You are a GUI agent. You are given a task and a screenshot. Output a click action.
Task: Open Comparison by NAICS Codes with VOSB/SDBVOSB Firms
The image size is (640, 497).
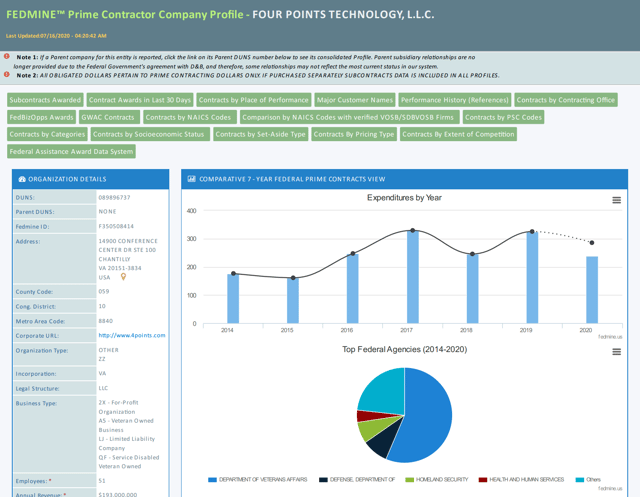(349, 117)
